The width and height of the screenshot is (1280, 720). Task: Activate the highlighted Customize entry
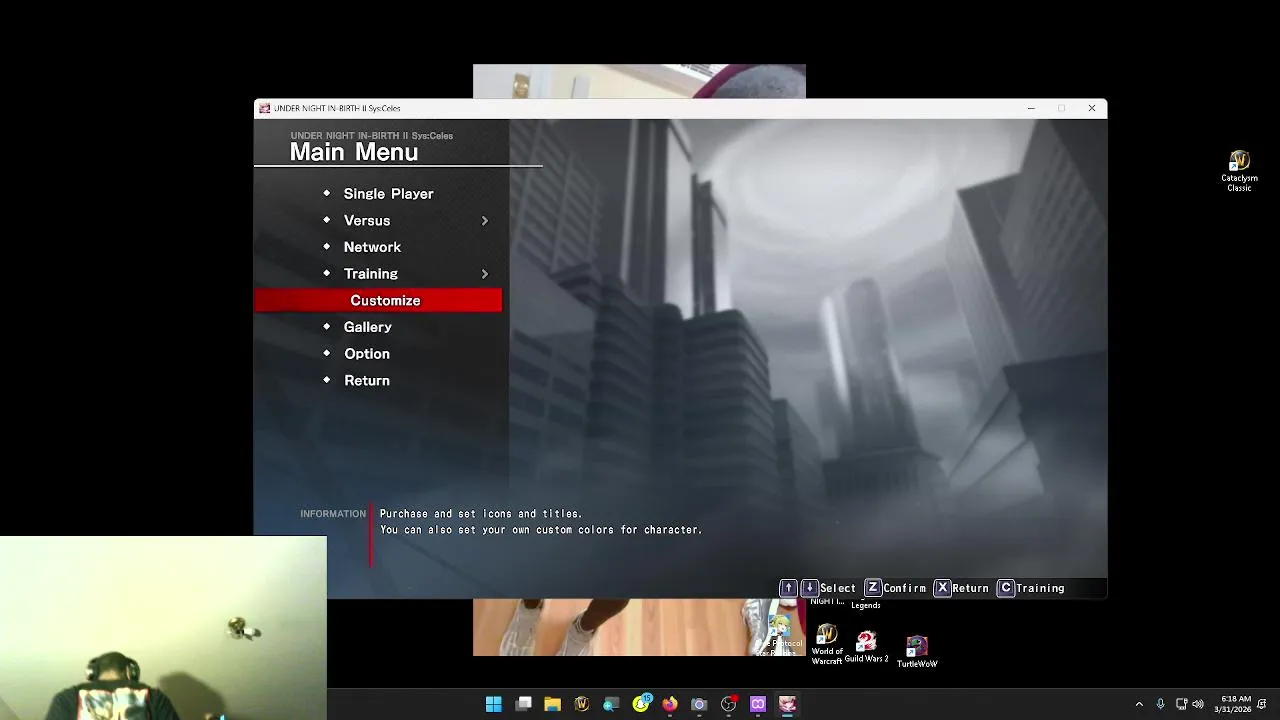(378, 300)
